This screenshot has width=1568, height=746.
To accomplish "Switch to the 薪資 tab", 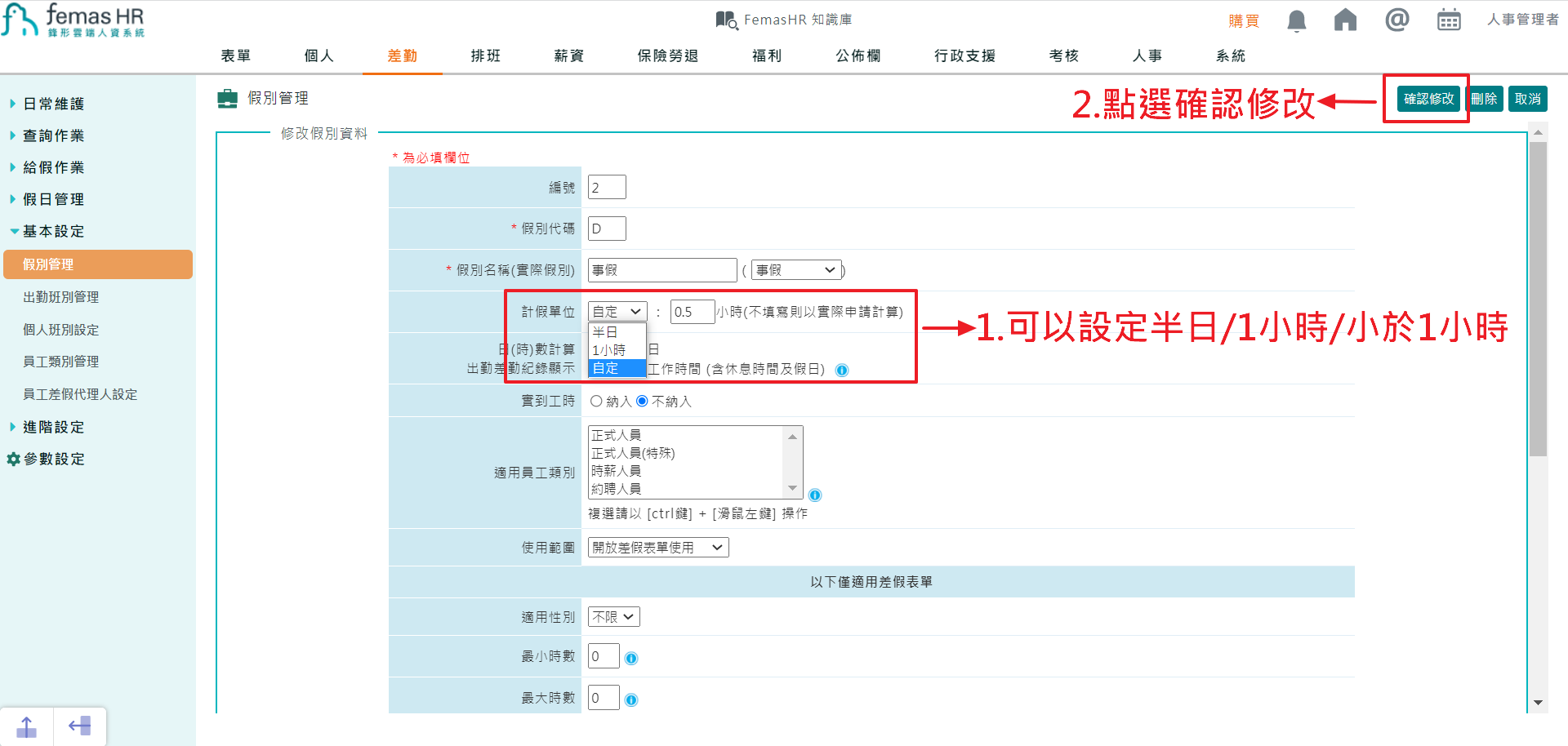I will [568, 56].
